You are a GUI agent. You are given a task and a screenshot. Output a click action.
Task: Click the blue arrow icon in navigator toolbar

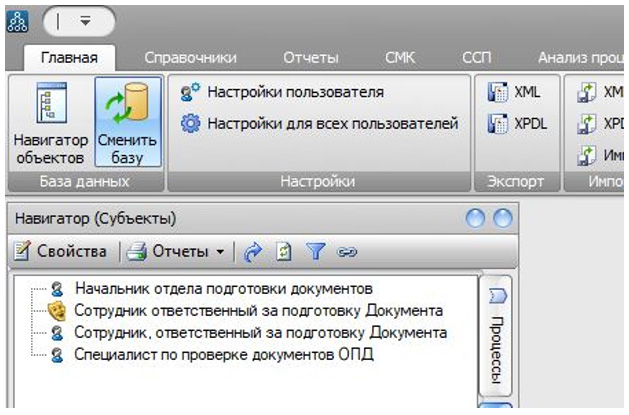pyautogui.click(x=253, y=252)
